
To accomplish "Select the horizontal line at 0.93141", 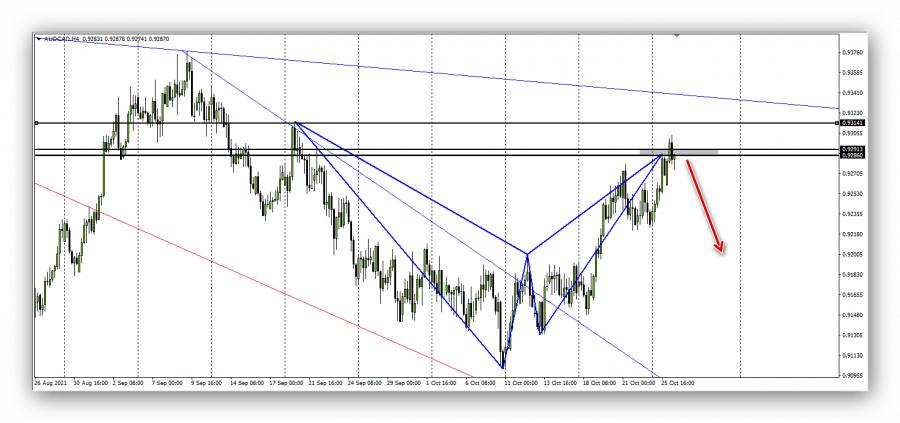I will coord(450,123).
